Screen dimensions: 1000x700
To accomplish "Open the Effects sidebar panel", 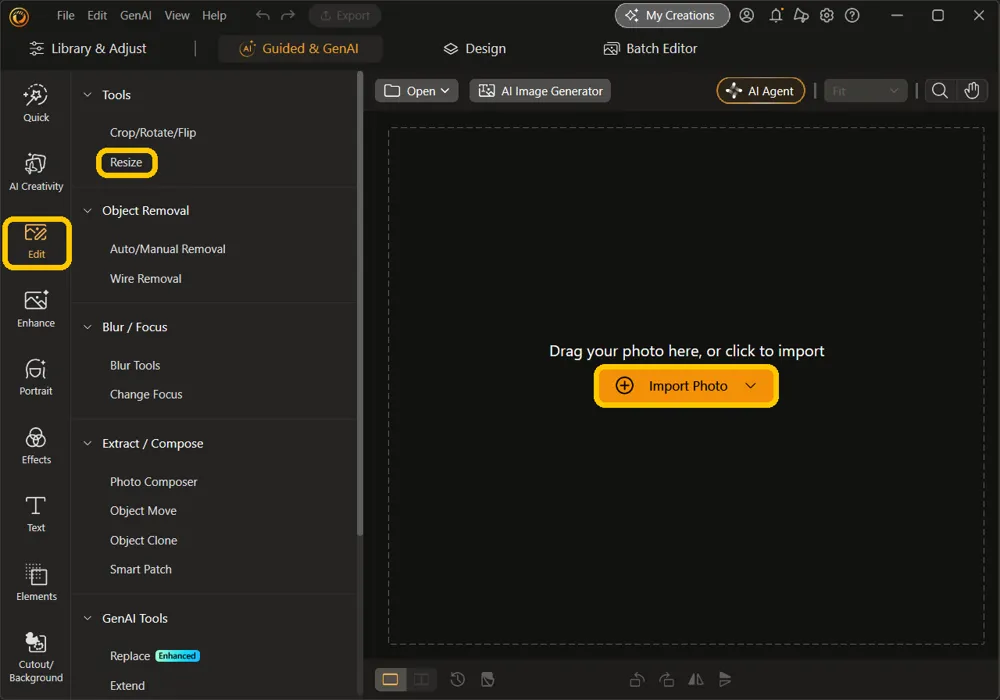I will pos(36,446).
